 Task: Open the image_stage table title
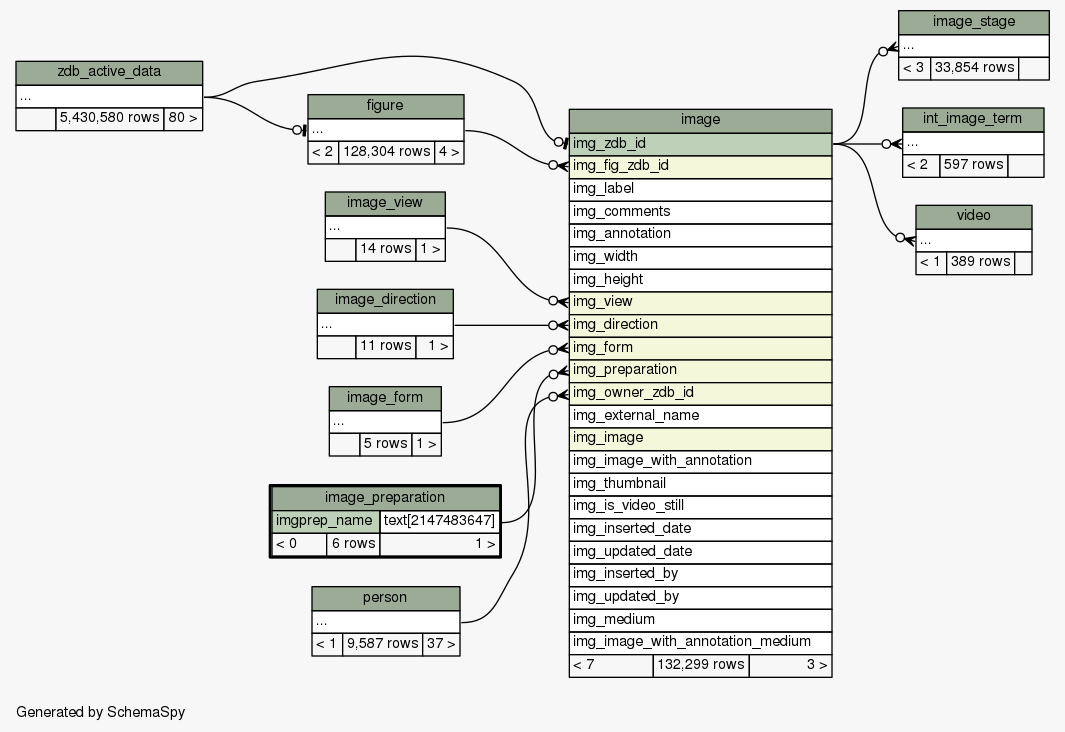[973, 22]
